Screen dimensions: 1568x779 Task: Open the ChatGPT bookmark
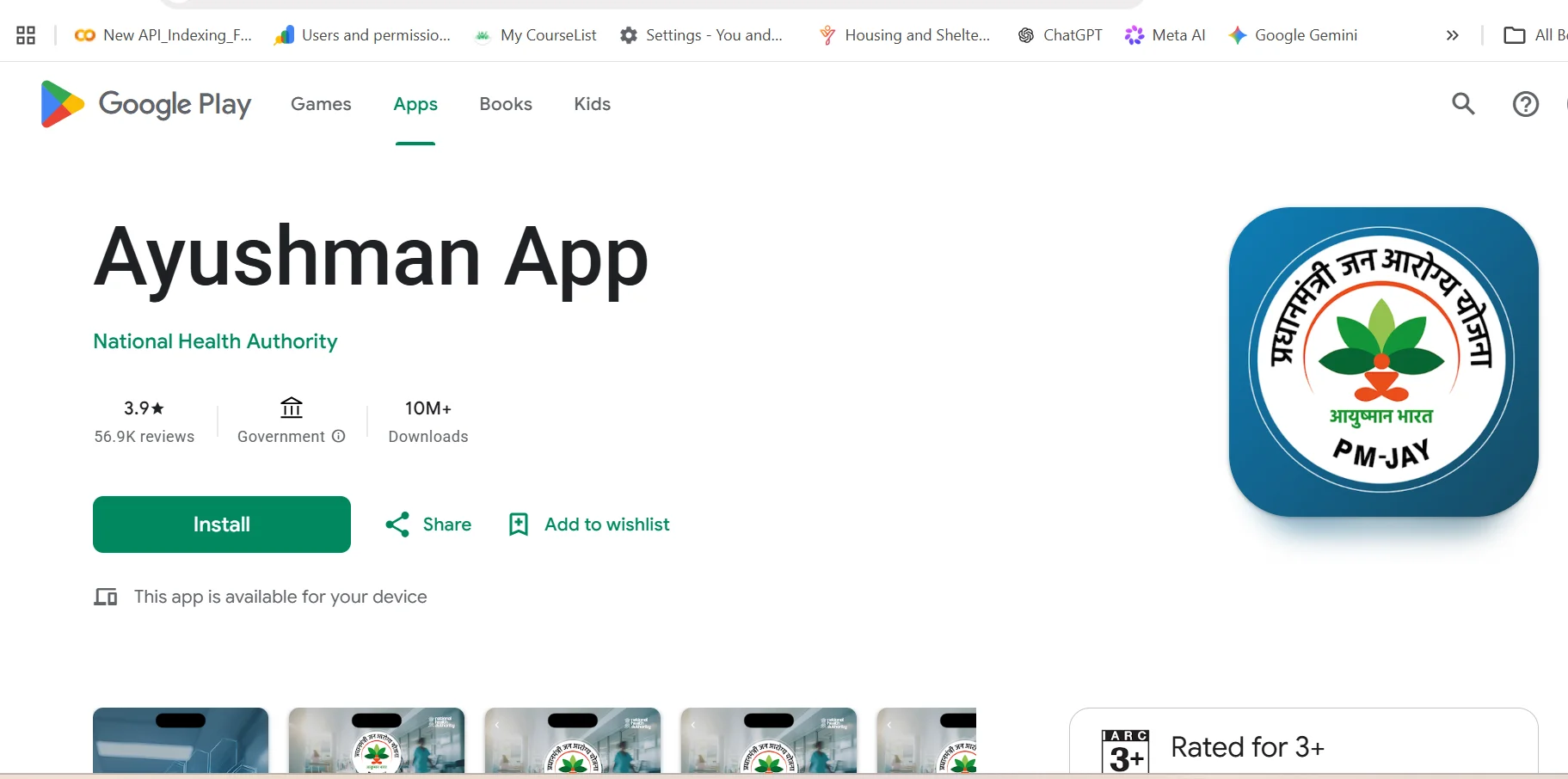pos(1060,35)
